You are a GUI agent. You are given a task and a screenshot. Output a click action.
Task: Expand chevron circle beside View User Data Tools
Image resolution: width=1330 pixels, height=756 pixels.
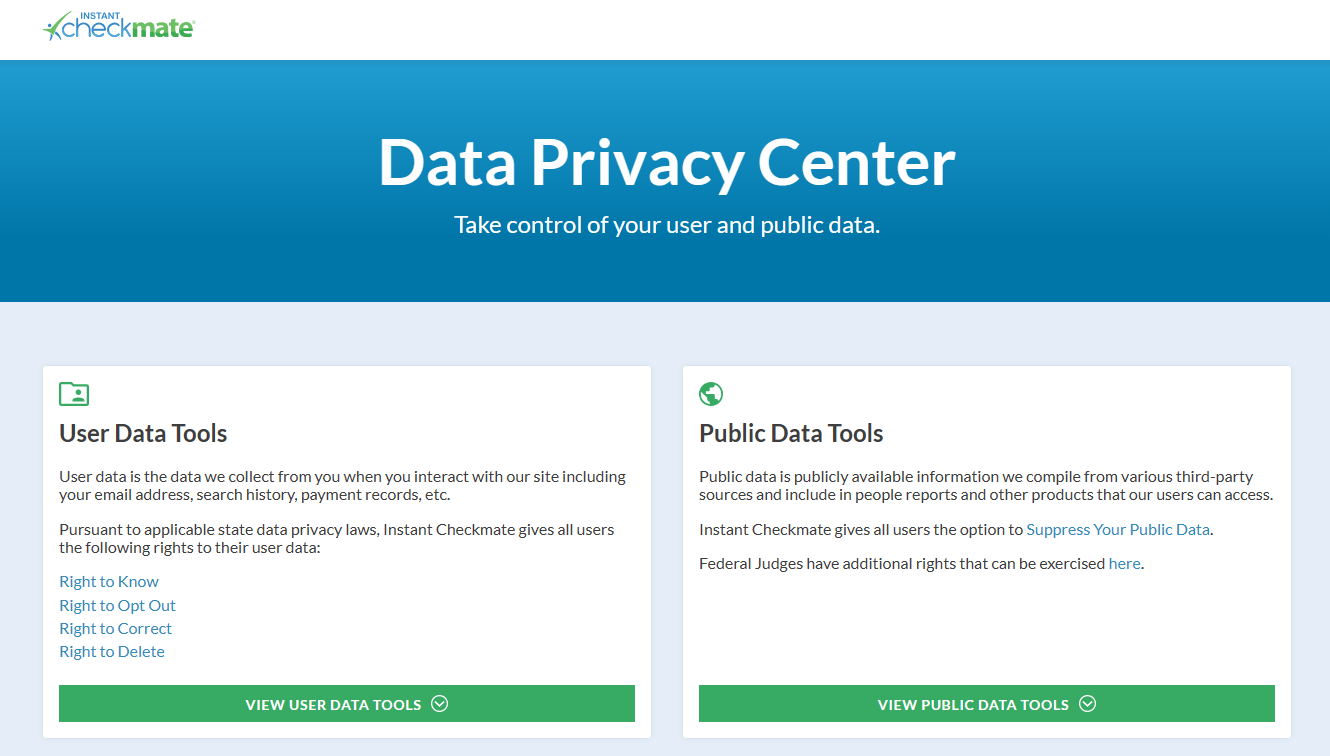coord(440,704)
